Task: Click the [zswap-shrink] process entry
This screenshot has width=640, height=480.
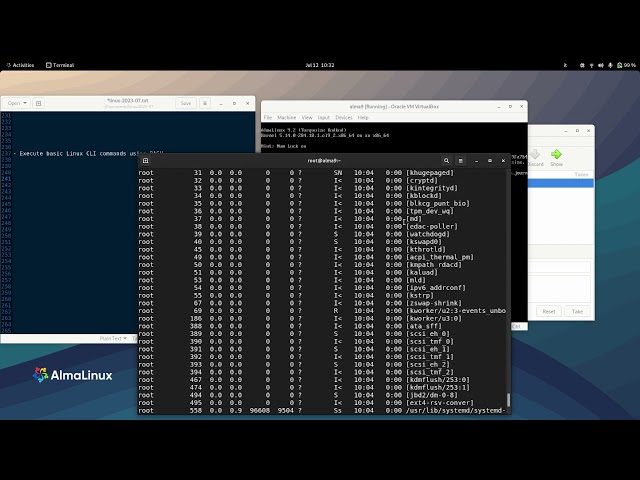Action: tap(433, 303)
